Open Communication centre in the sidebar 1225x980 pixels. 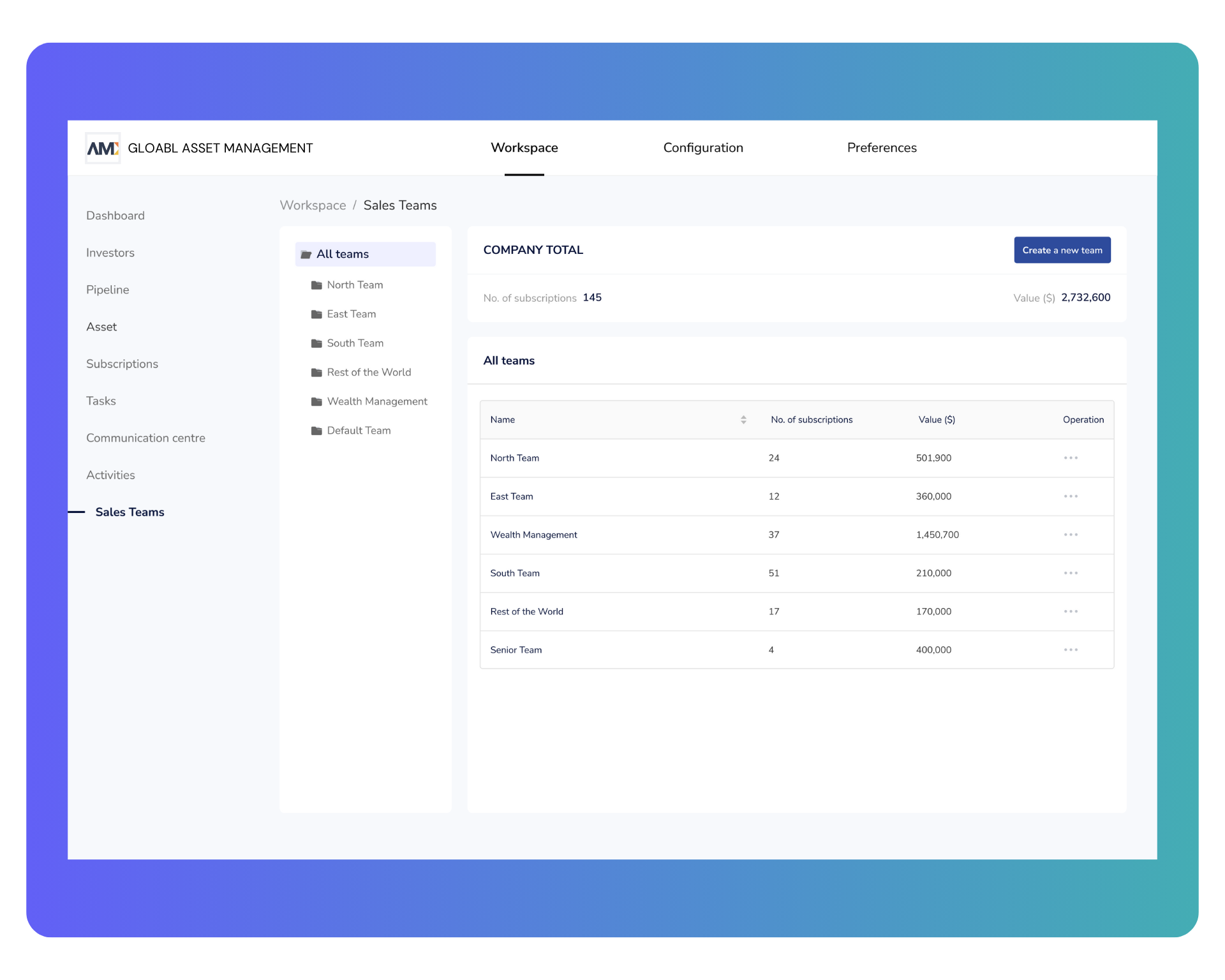point(145,438)
